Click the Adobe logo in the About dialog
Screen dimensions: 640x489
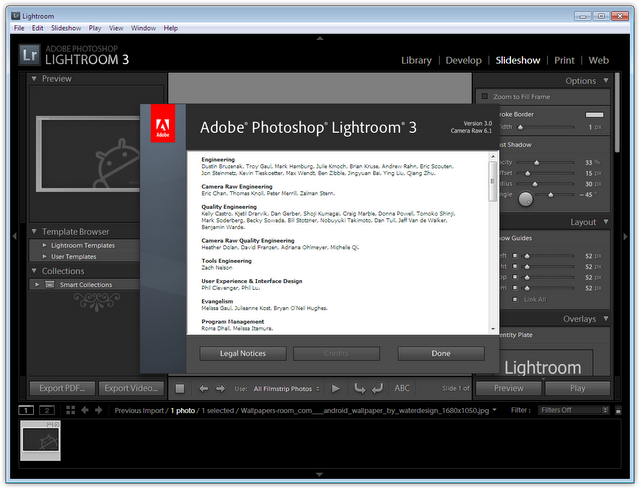click(x=163, y=123)
